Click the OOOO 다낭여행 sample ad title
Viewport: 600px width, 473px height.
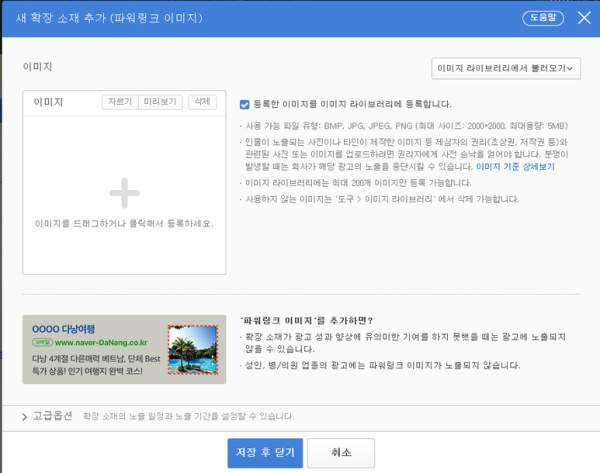(64, 329)
